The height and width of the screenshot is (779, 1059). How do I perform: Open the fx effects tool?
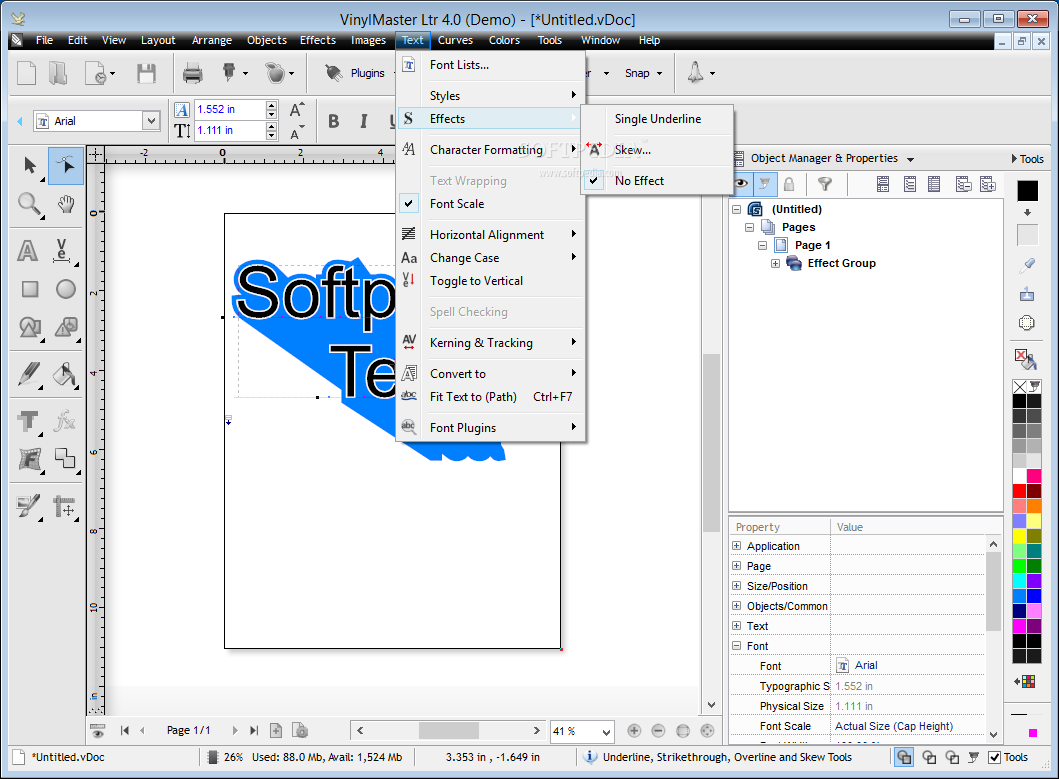[x=65, y=421]
